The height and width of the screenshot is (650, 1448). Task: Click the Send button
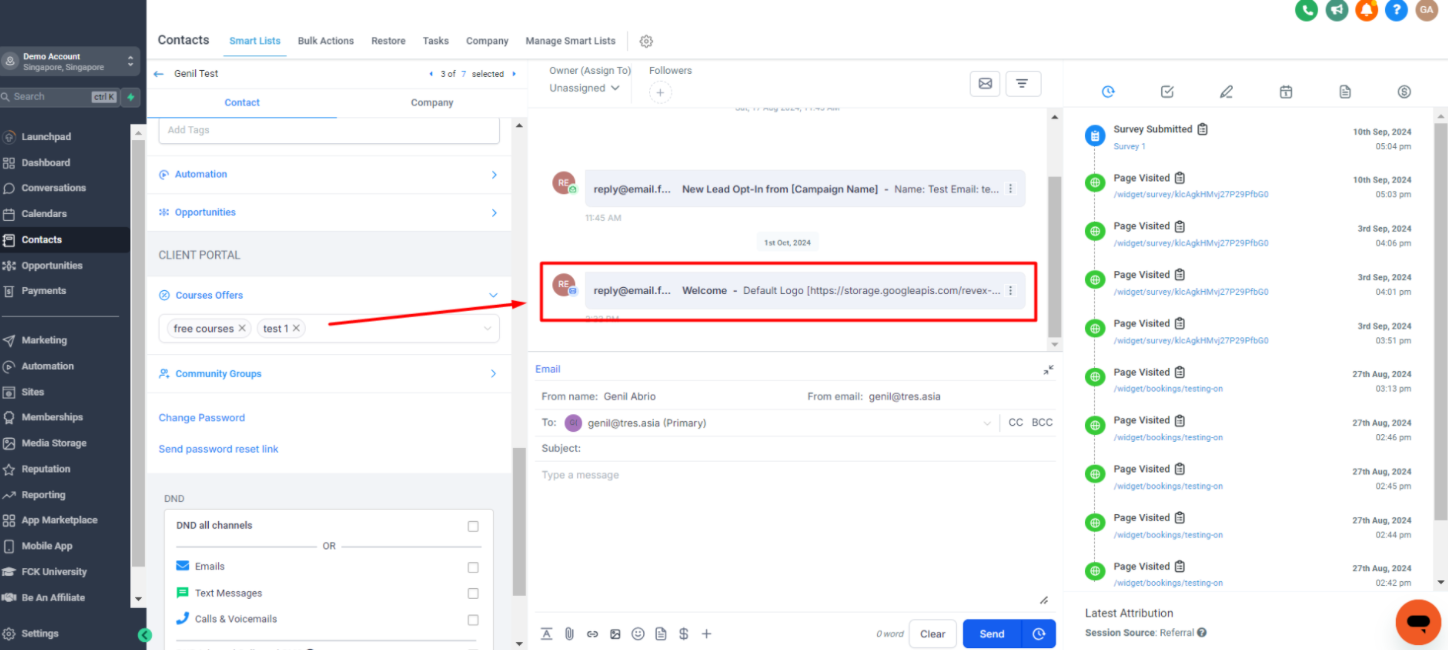point(991,634)
